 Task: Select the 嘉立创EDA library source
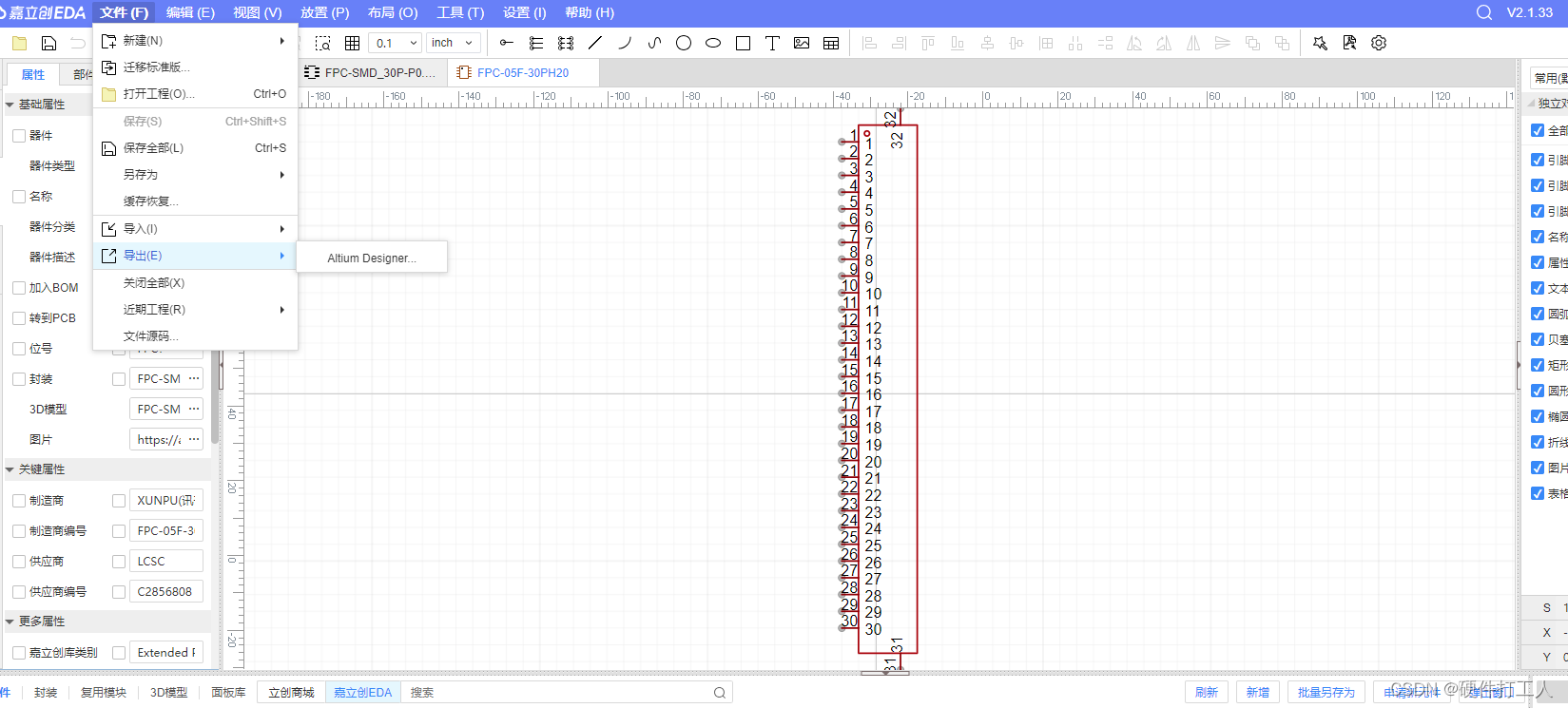362,693
